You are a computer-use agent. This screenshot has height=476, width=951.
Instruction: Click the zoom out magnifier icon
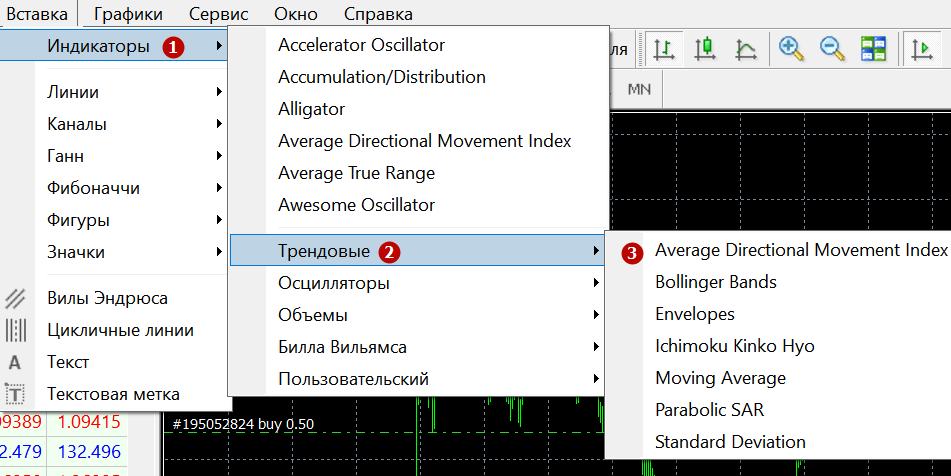coord(833,49)
